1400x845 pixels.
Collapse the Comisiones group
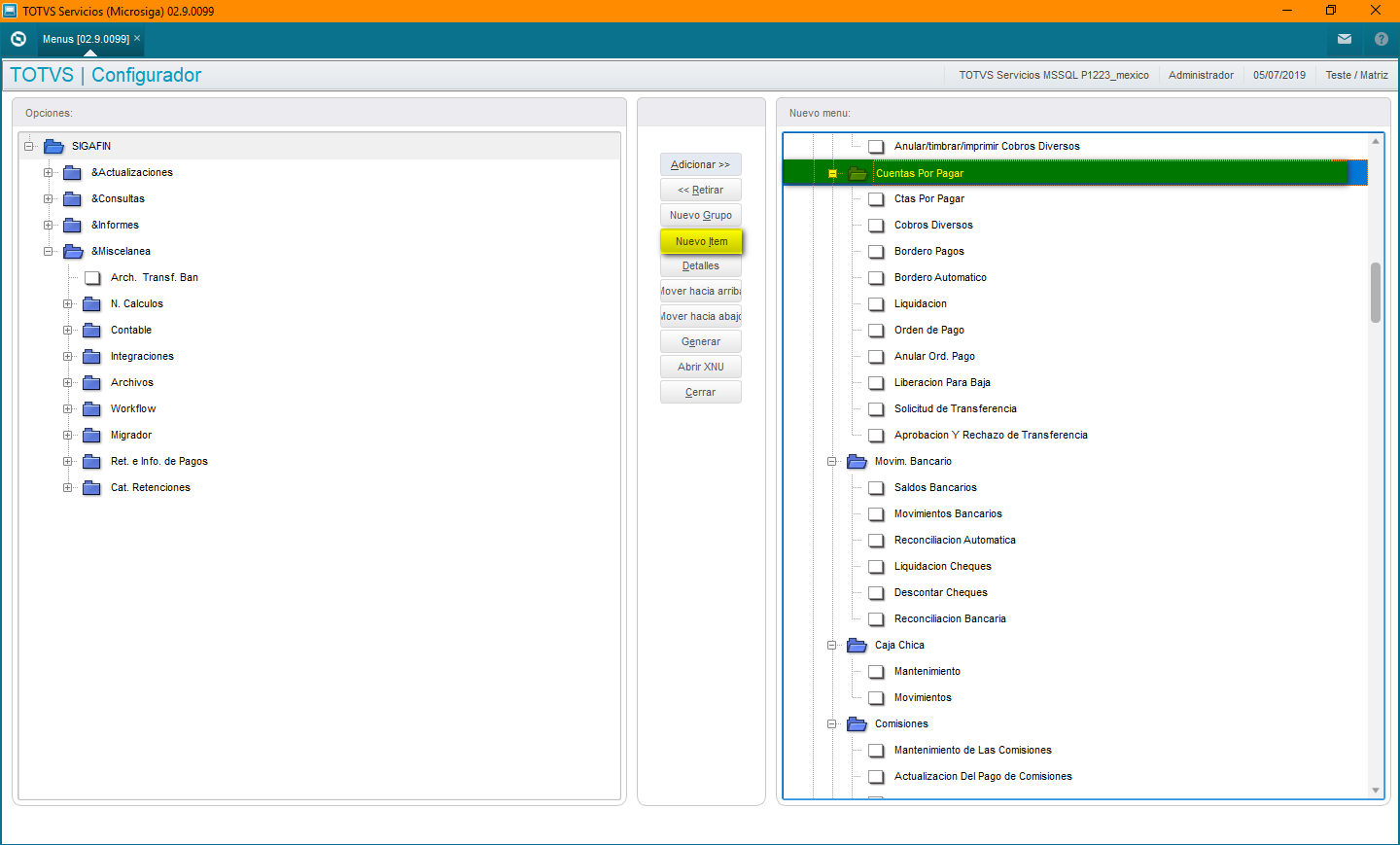coord(832,723)
